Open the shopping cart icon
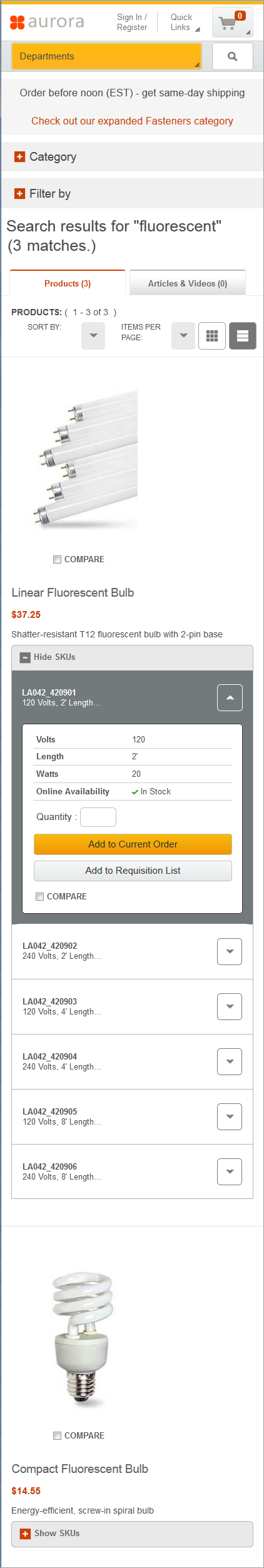 pos(232,23)
